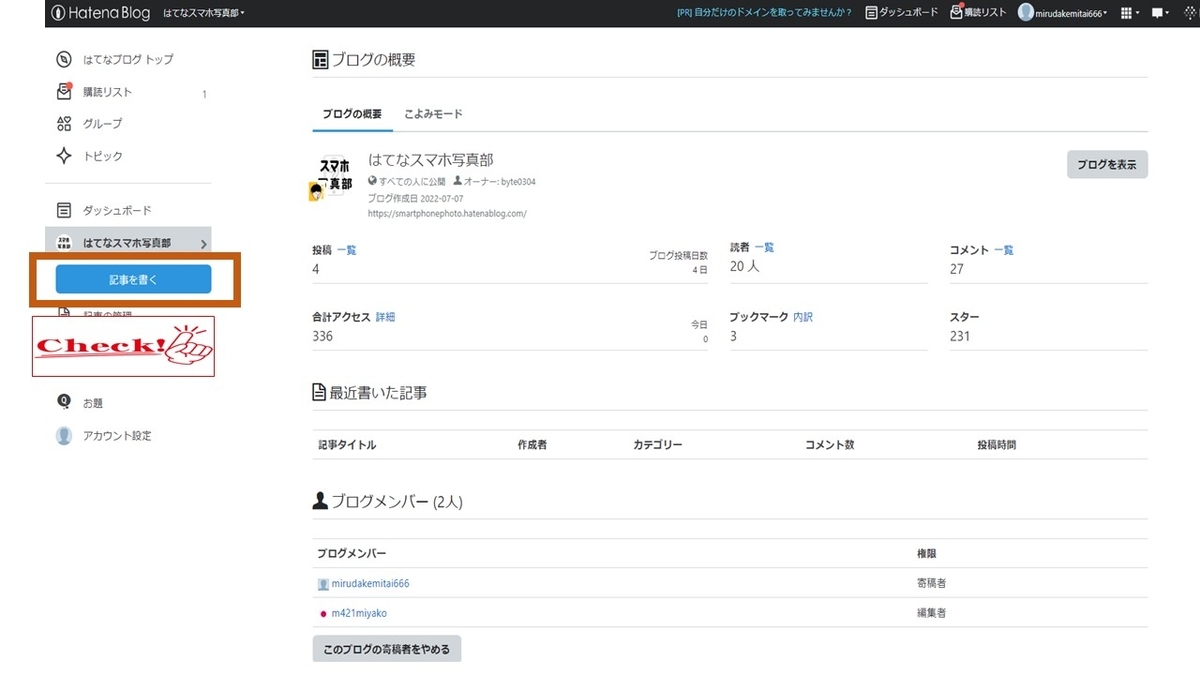Click the はてなスマホ写真部 blog title
This screenshot has width=1200, height=675.
point(431,160)
